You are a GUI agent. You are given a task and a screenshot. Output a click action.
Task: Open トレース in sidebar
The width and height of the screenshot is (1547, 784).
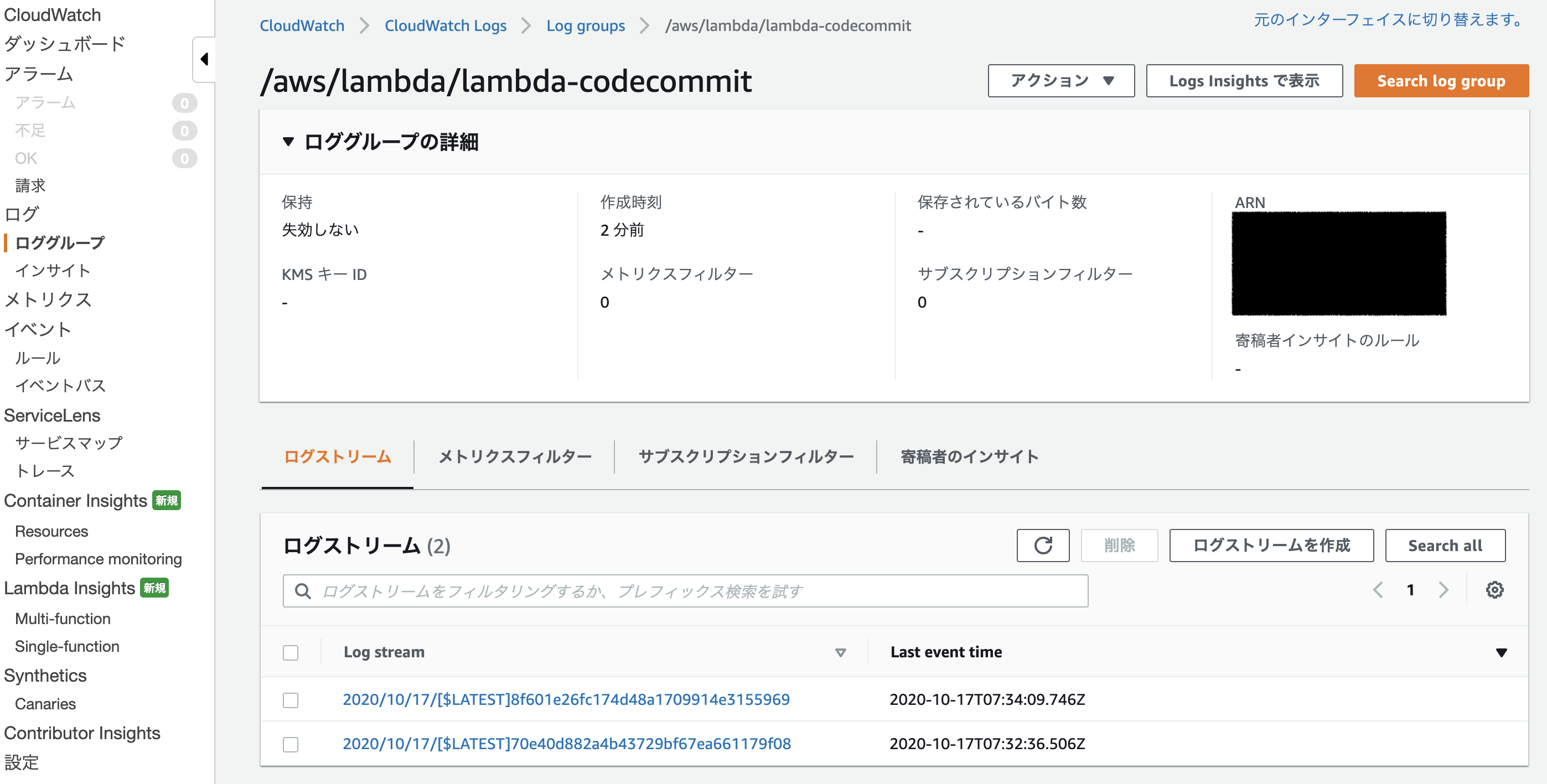(45, 471)
